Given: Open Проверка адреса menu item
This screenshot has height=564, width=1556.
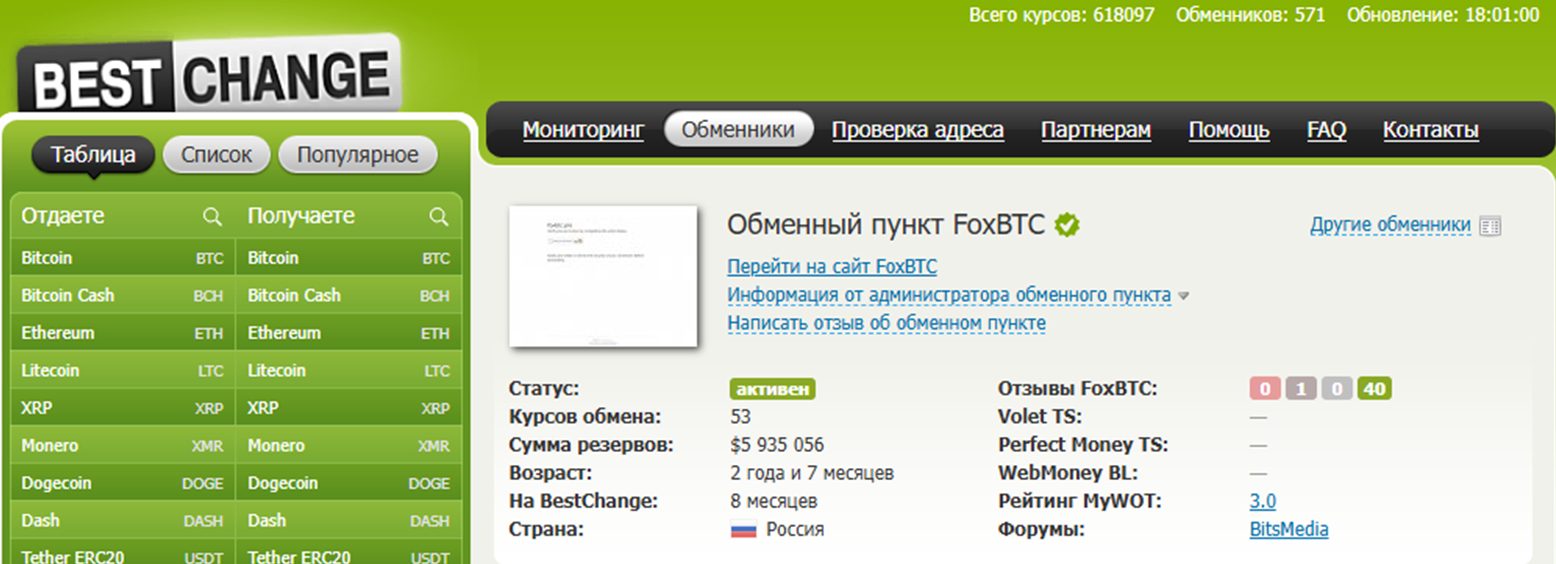Looking at the screenshot, I should click(x=918, y=130).
